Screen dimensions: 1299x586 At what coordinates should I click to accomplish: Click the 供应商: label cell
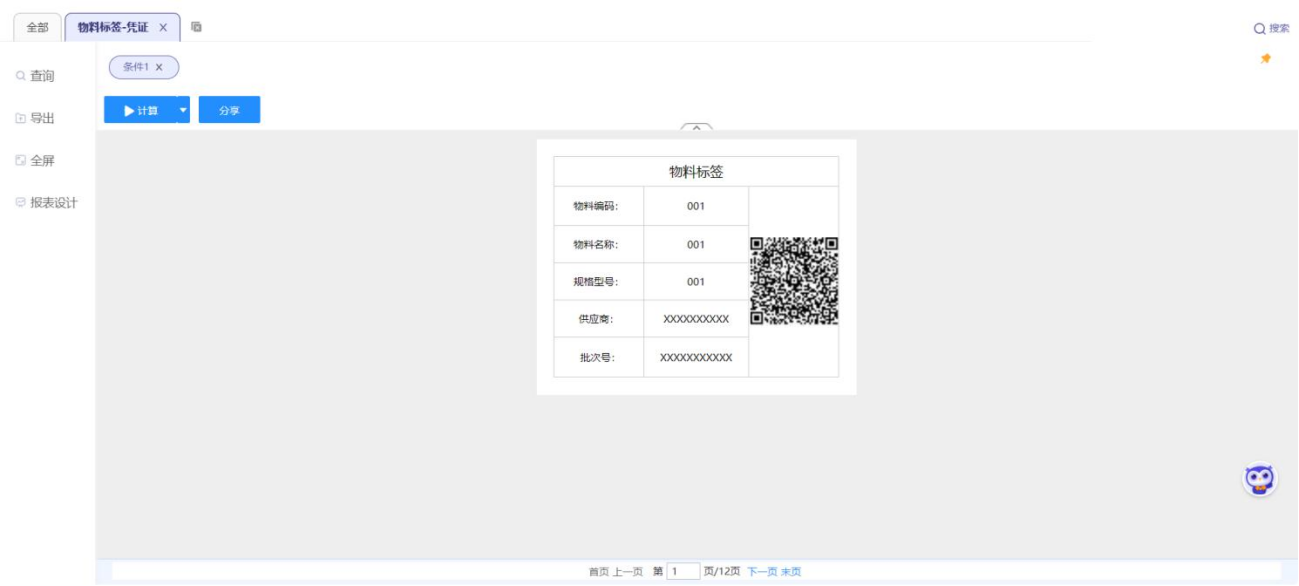[599, 319]
